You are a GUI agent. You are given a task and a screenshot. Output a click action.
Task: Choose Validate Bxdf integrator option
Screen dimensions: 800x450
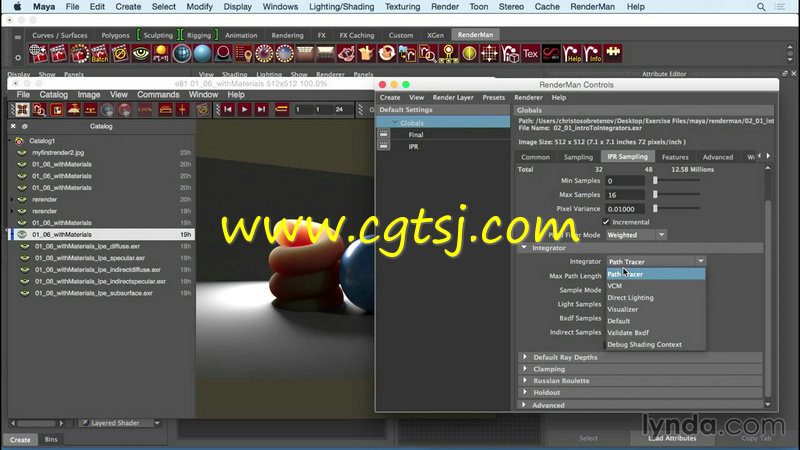pos(656,333)
